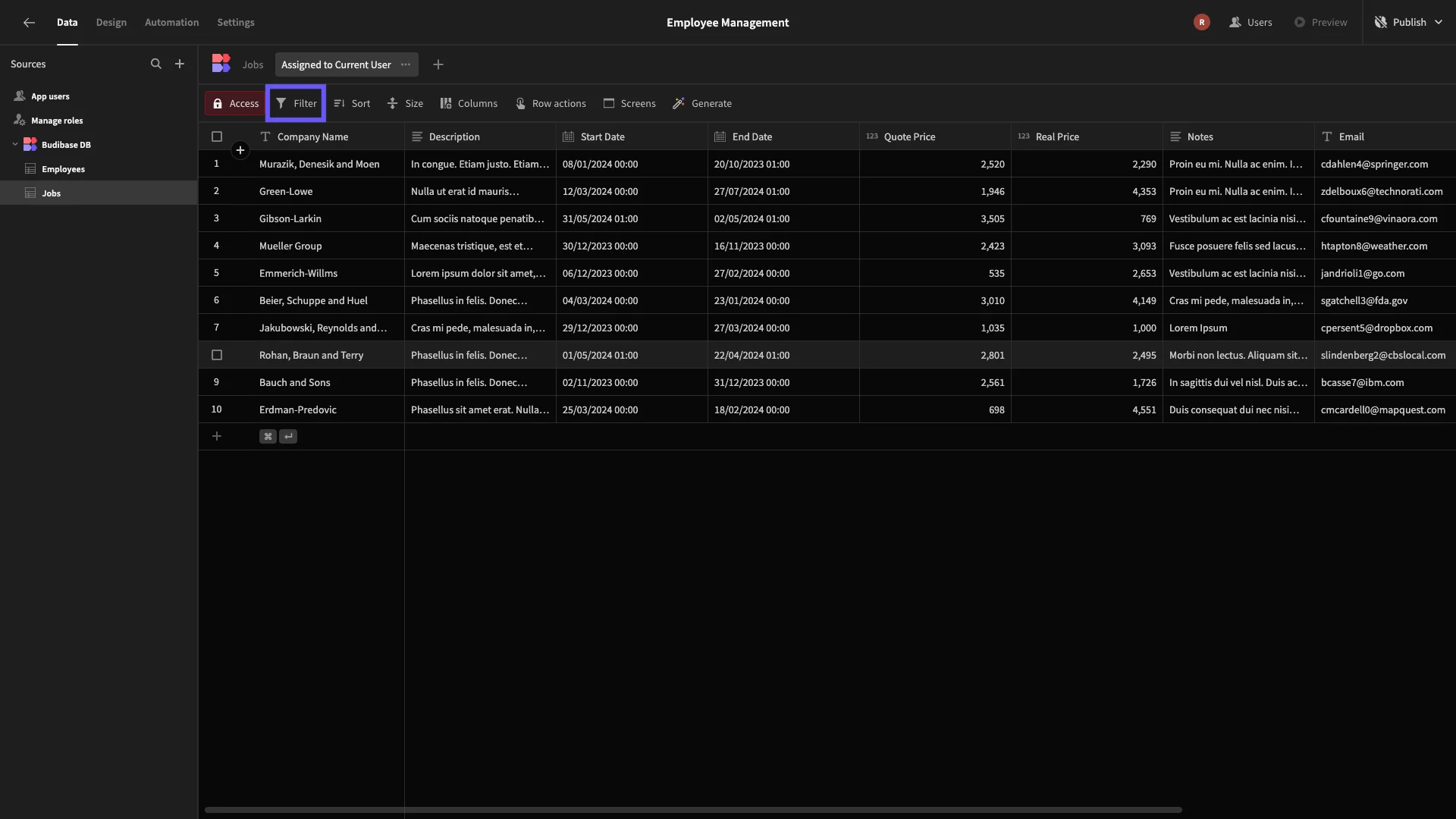Viewport: 1456px width, 819px height.
Task: Click the round plus add-column button
Action: [x=240, y=150]
